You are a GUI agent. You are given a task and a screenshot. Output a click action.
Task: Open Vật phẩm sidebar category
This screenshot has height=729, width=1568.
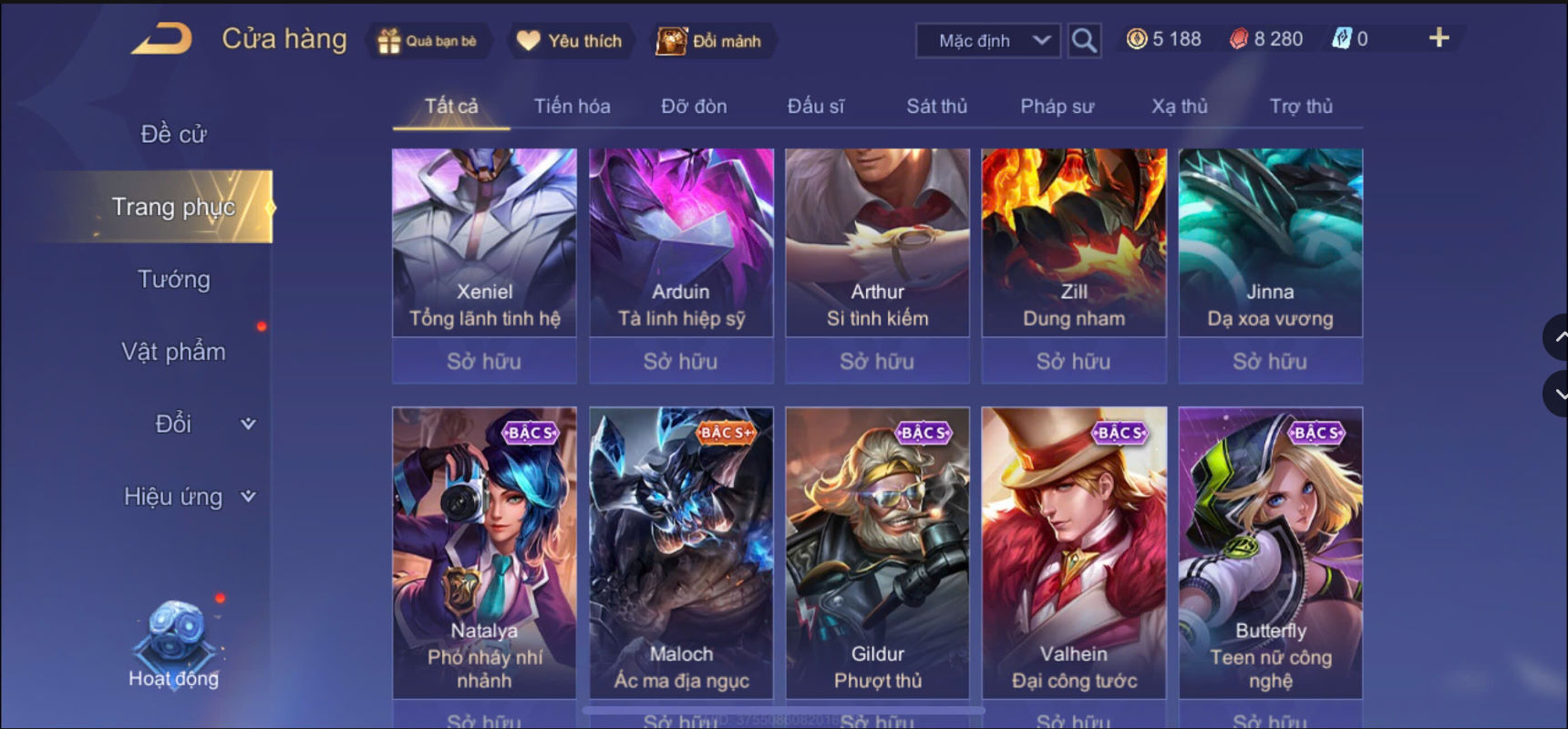tap(173, 352)
